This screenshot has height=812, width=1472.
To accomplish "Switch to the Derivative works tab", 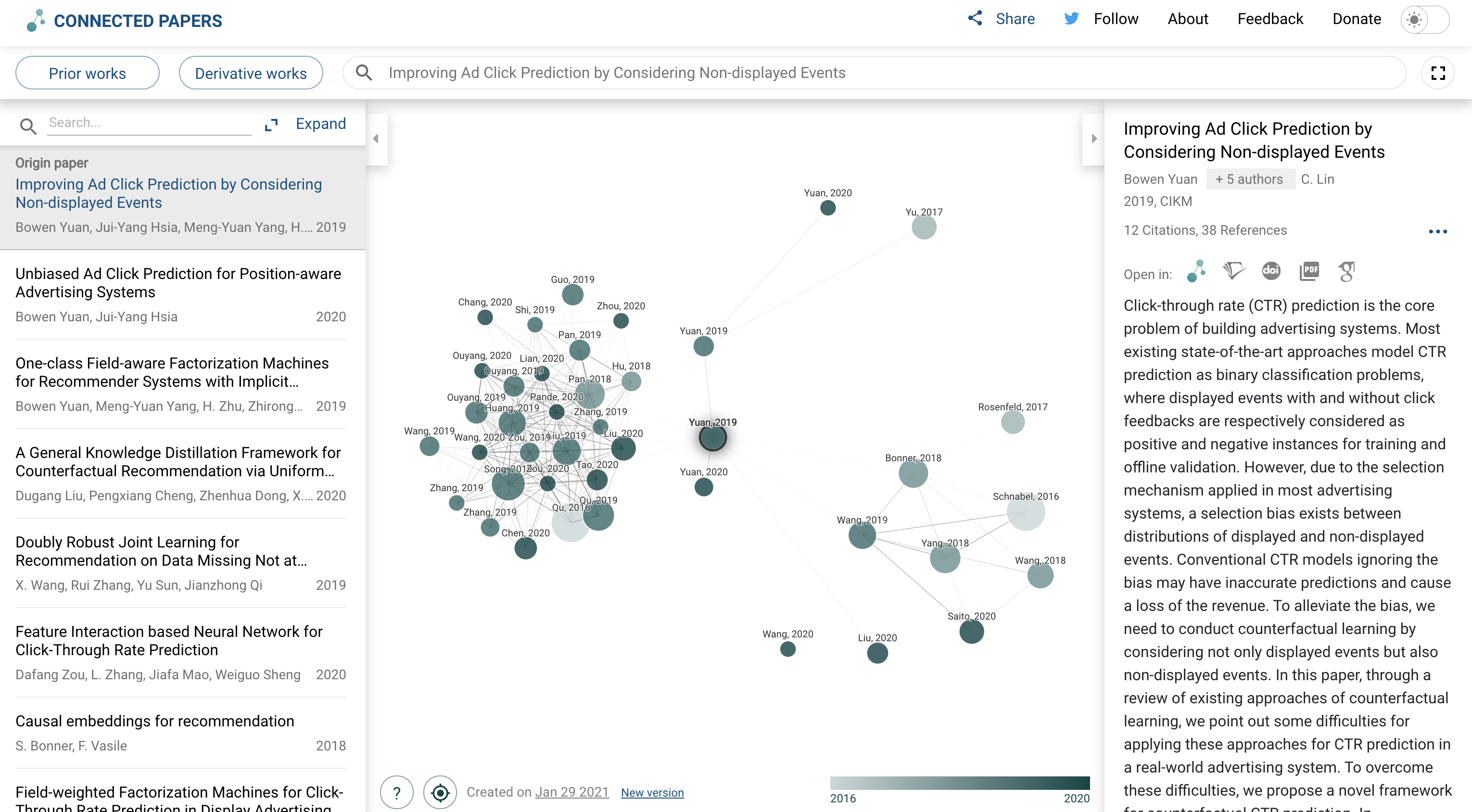I will pos(250,72).
